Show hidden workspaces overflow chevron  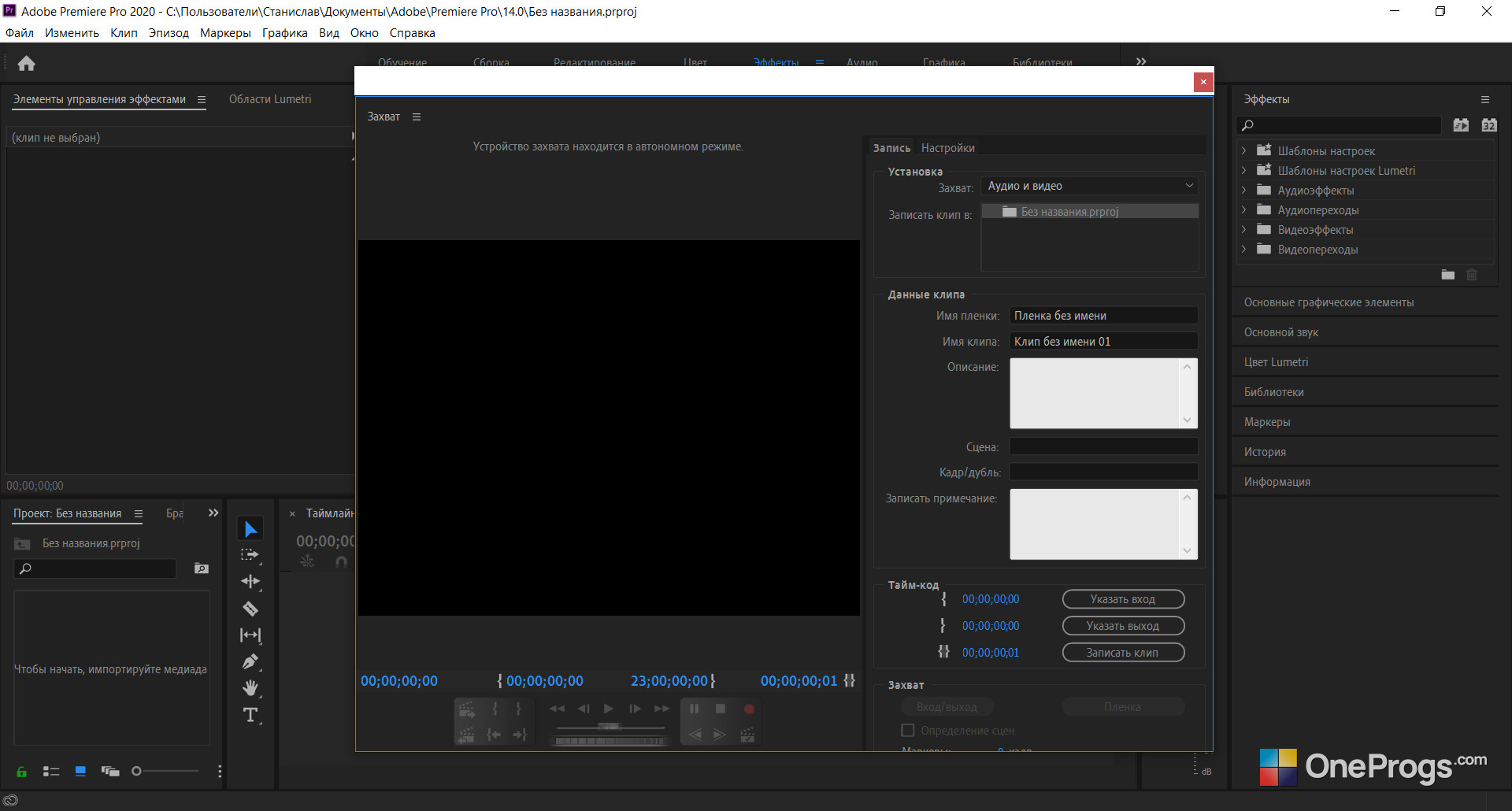1141,61
